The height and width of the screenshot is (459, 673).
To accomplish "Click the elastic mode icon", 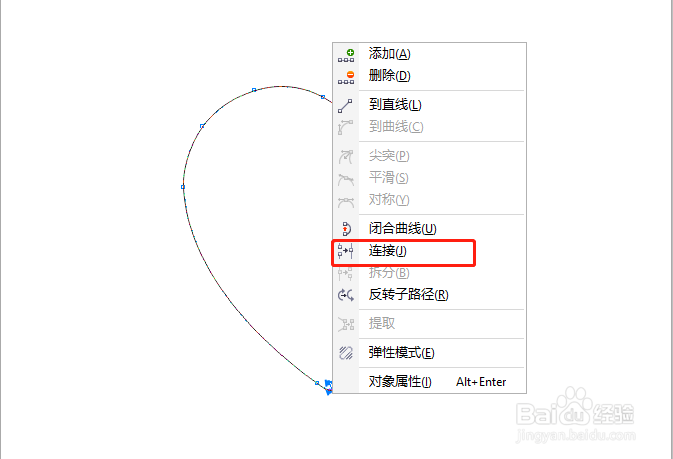I will click(x=346, y=353).
